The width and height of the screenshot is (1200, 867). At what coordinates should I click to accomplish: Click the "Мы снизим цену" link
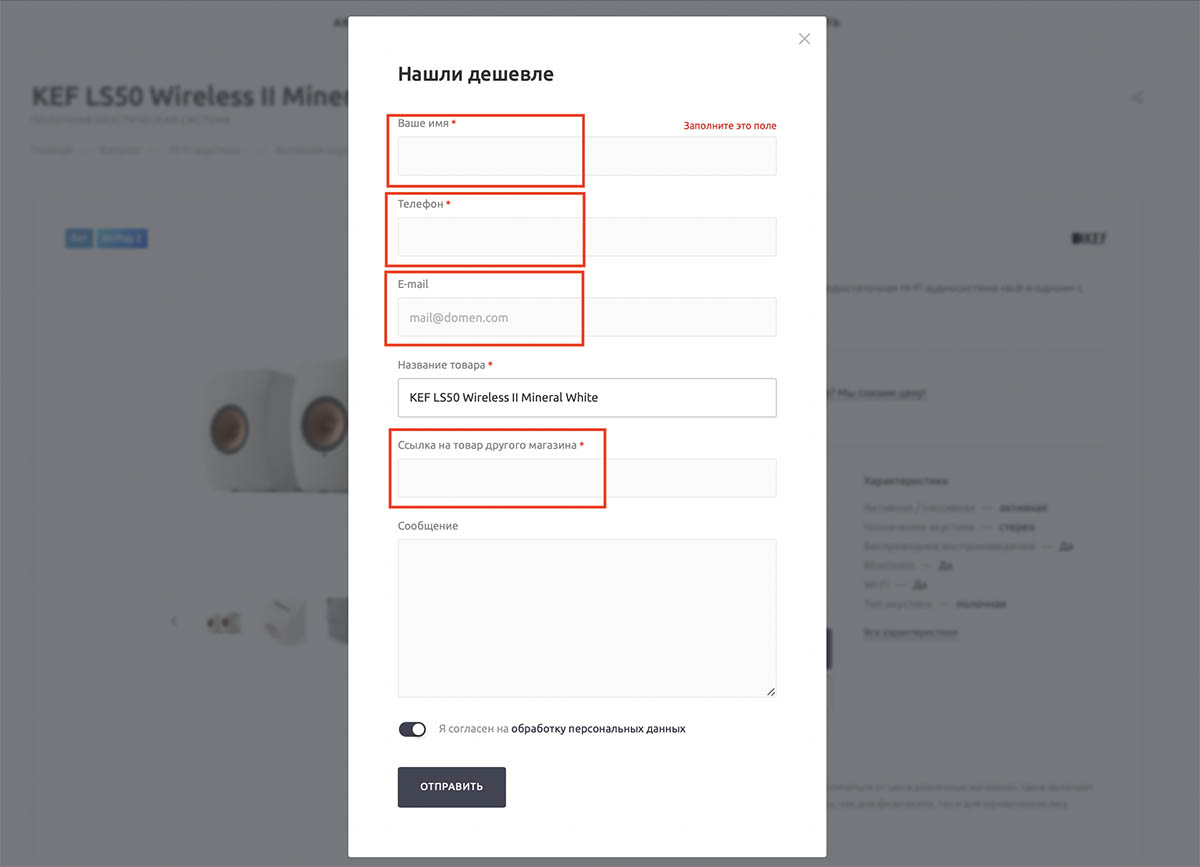(x=878, y=393)
